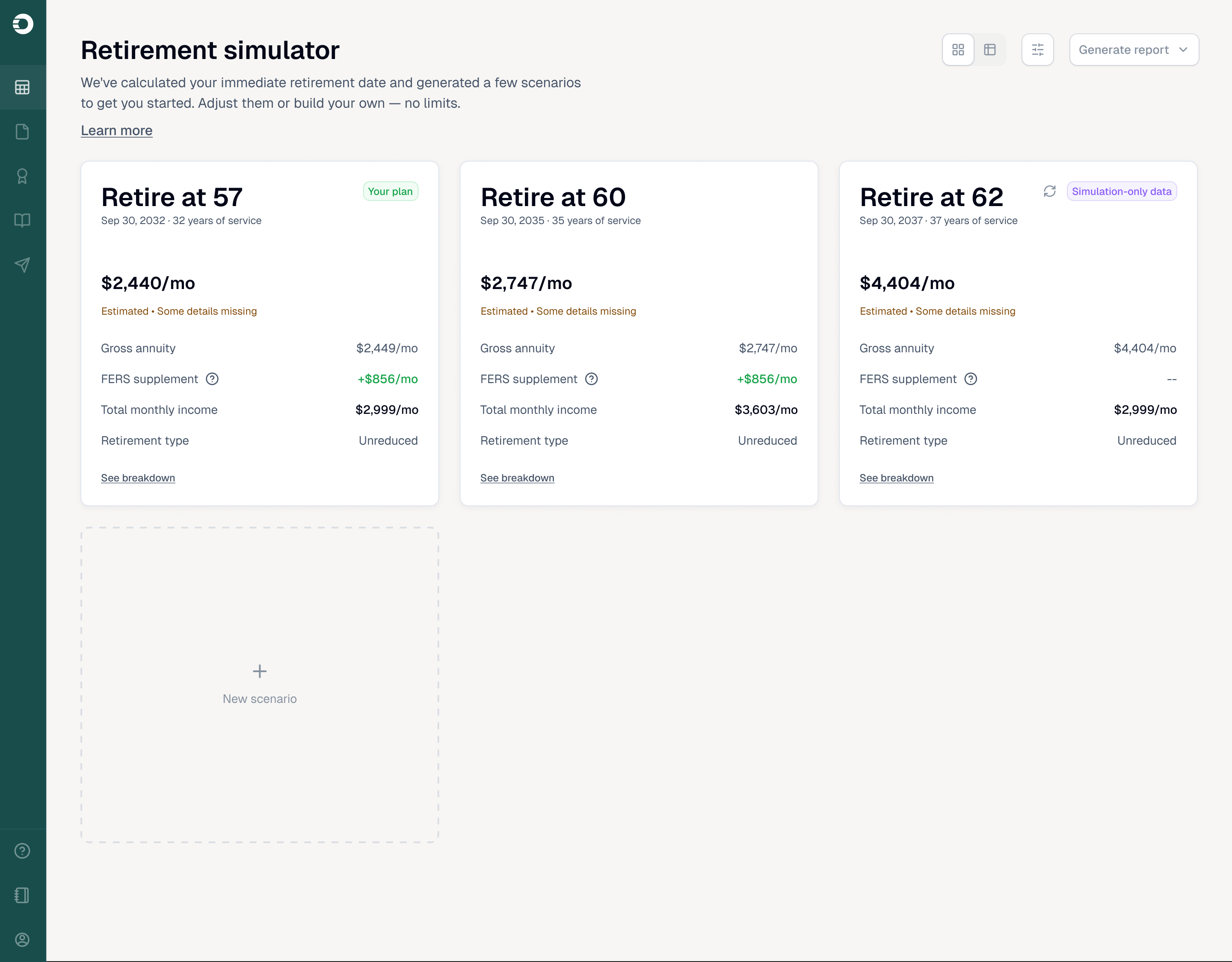Image resolution: width=1232 pixels, height=962 pixels.
Task: Open the user profile icon in sidebar
Action: [x=23, y=939]
